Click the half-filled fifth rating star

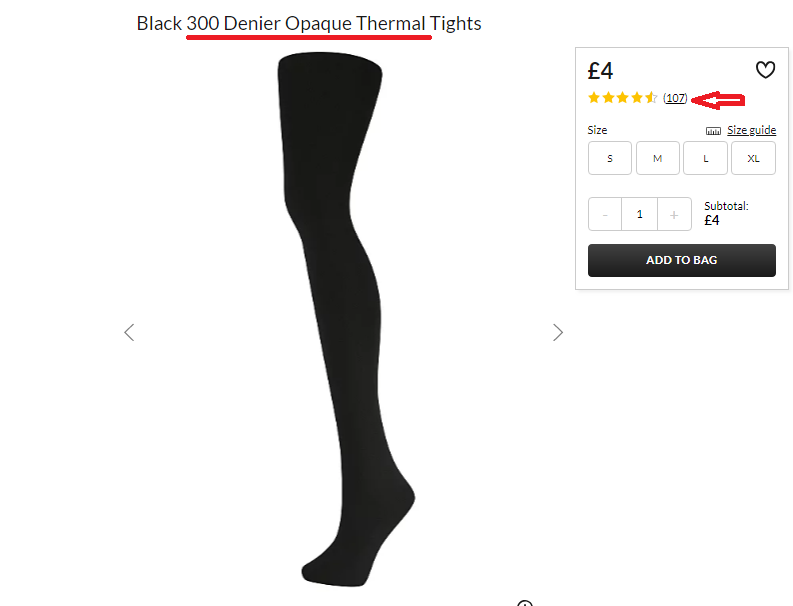[x=651, y=98]
